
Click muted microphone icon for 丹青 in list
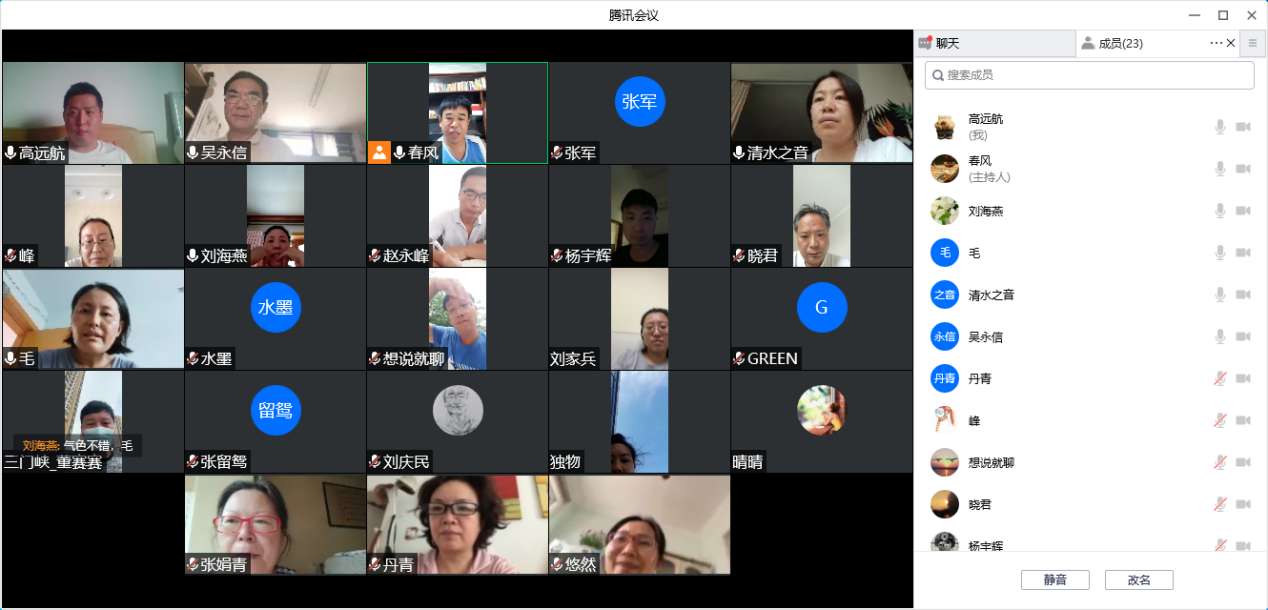pyautogui.click(x=1220, y=379)
